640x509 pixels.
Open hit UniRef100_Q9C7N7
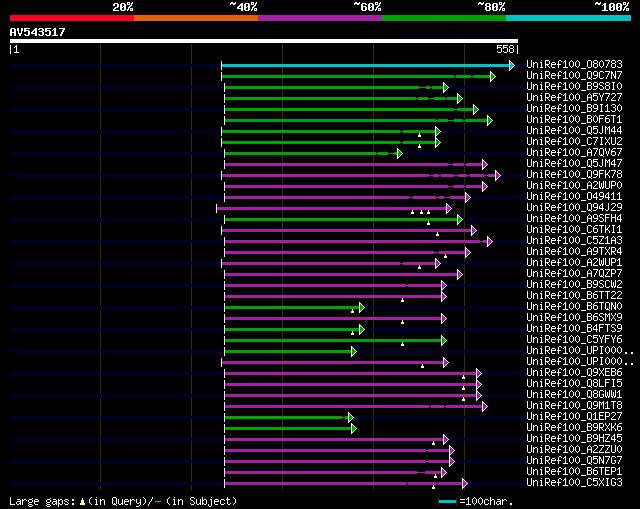pos(574,76)
